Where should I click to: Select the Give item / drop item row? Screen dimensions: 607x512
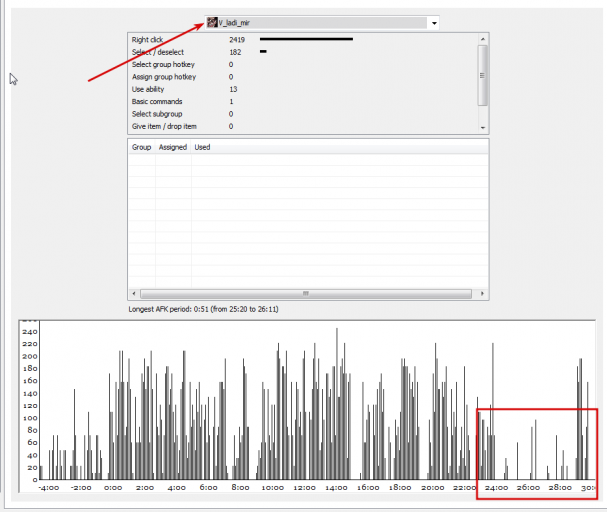tap(303, 126)
